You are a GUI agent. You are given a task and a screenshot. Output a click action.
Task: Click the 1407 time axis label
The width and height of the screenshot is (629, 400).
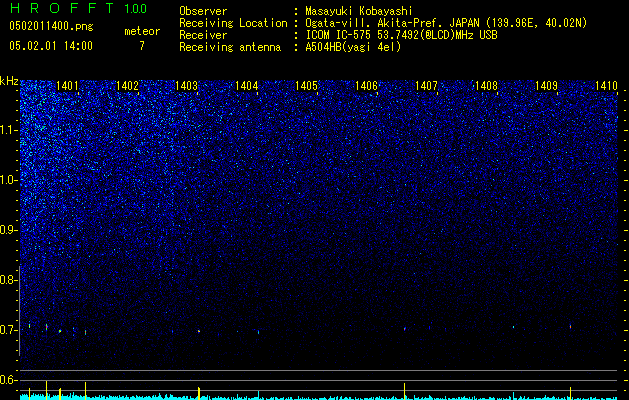tap(426, 86)
